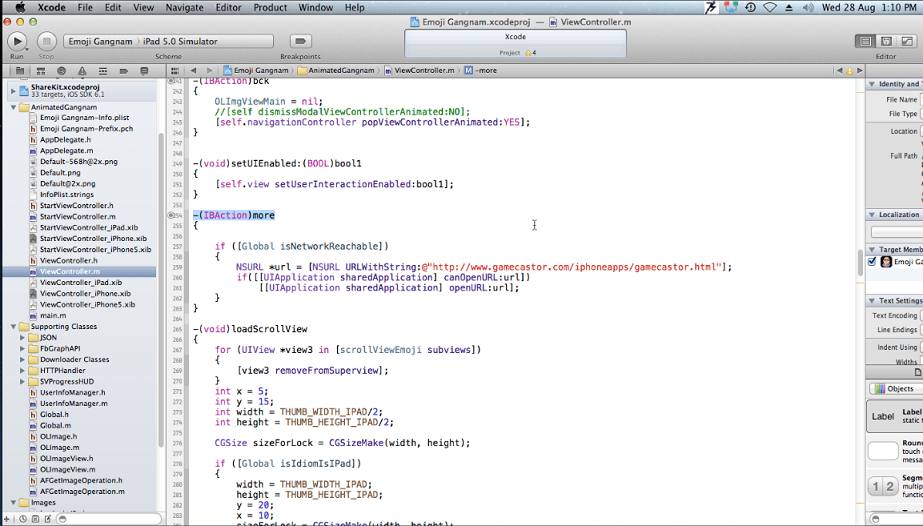Expand the HTTPHandler folder
The width and height of the screenshot is (923, 526).
click(22, 371)
